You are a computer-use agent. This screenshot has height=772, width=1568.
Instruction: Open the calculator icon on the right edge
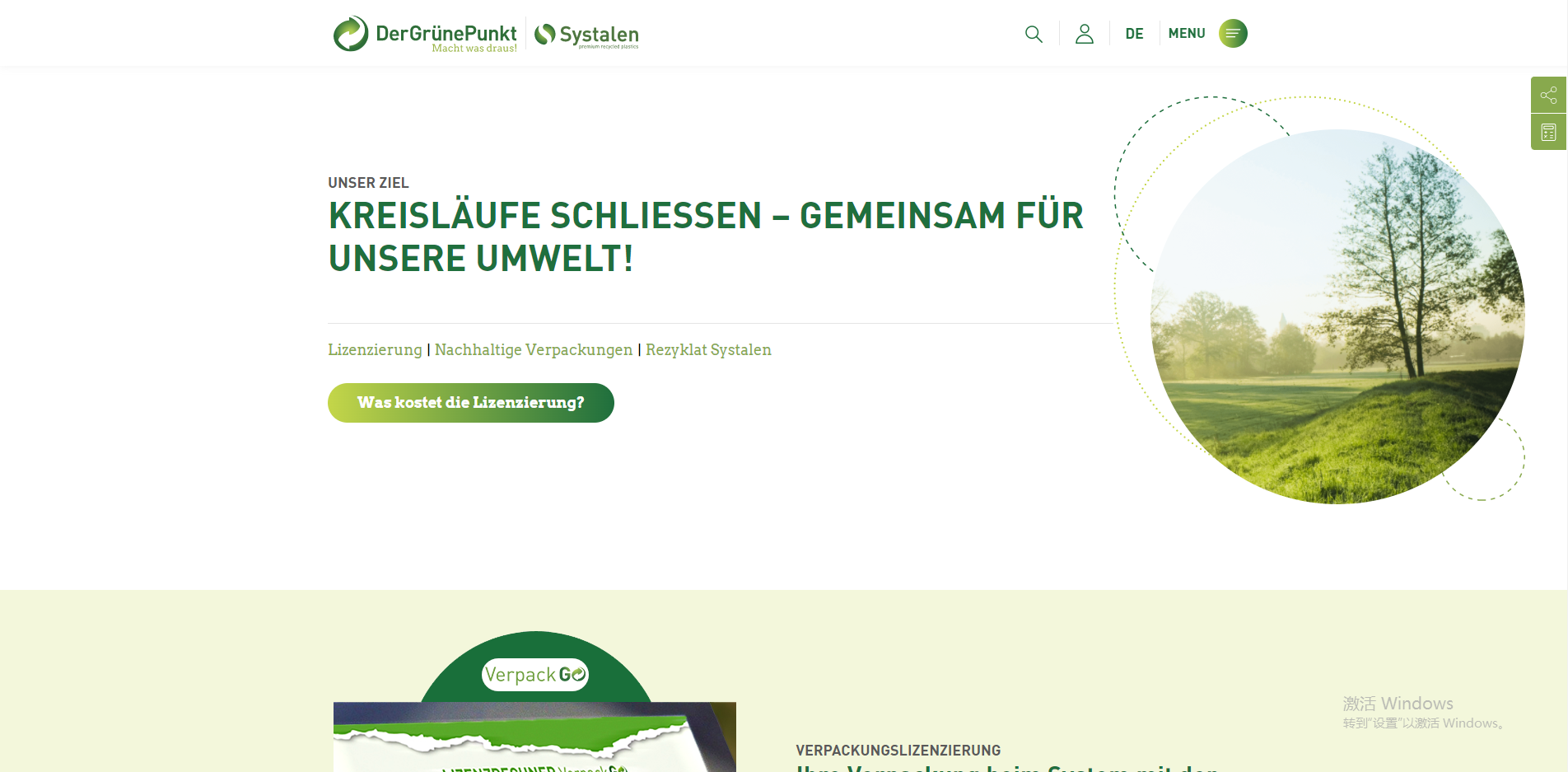pos(1548,131)
